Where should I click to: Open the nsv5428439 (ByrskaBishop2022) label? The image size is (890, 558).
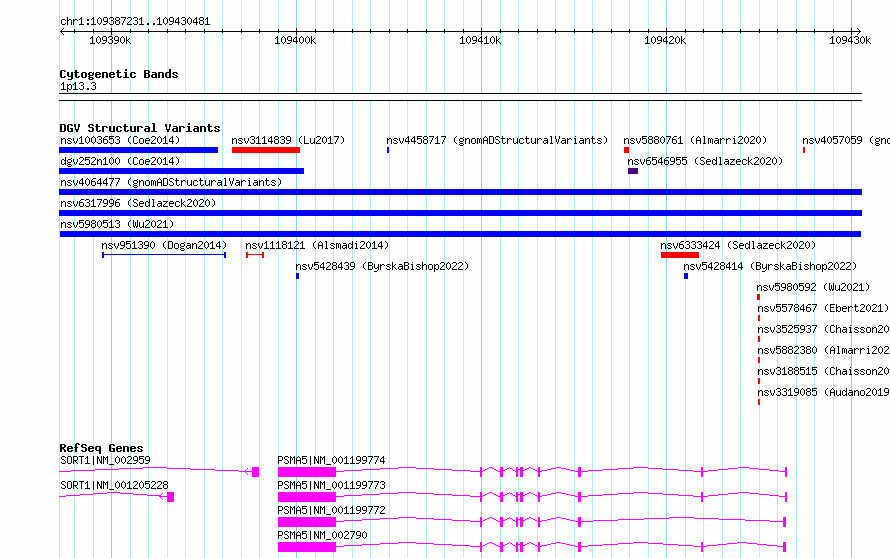[x=382, y=266]
